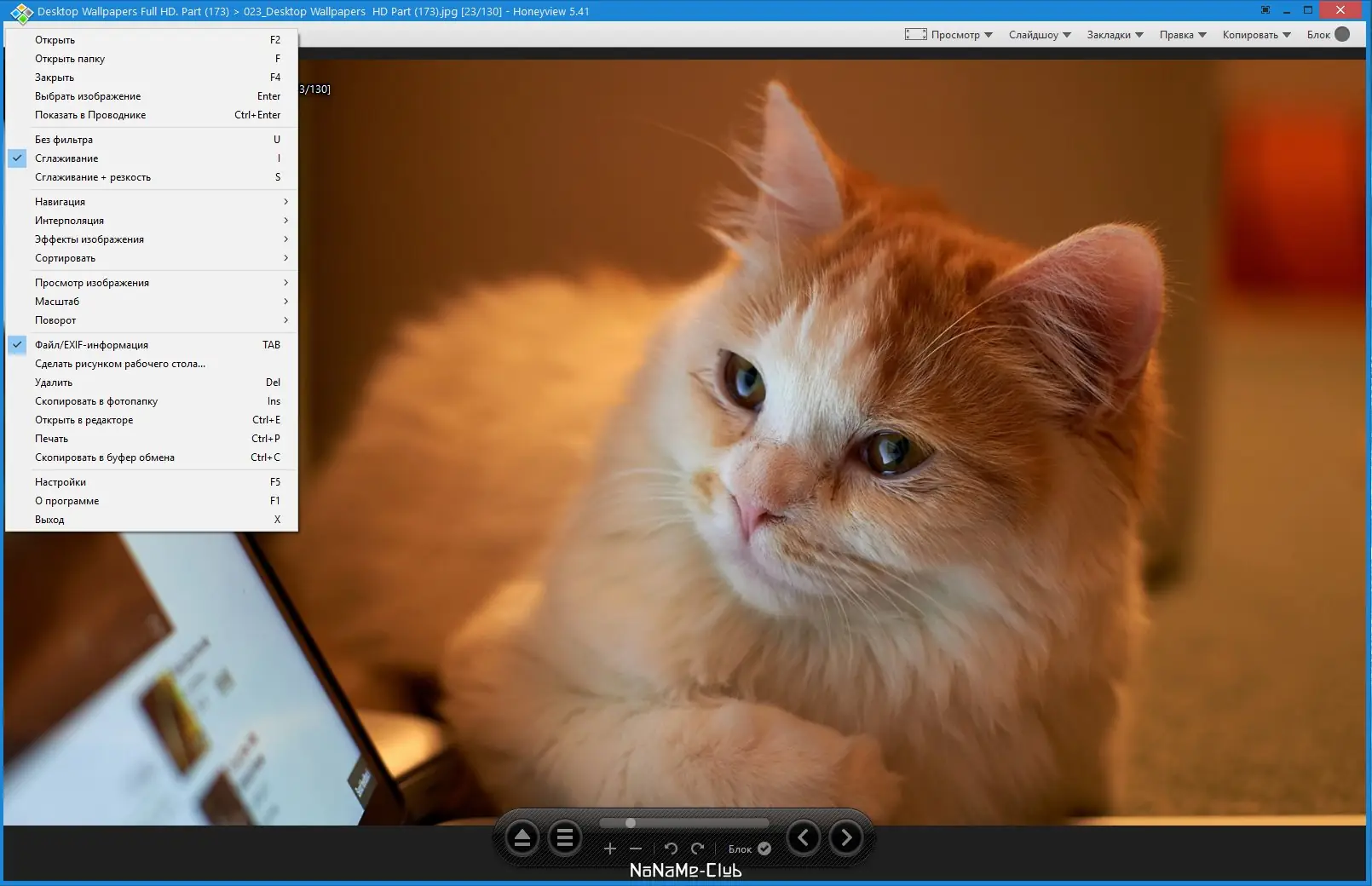The height and width of the screenshot is (886, 1372).
Task: Expand the Просмотр изображения submenu
Action: coord(152,283)
